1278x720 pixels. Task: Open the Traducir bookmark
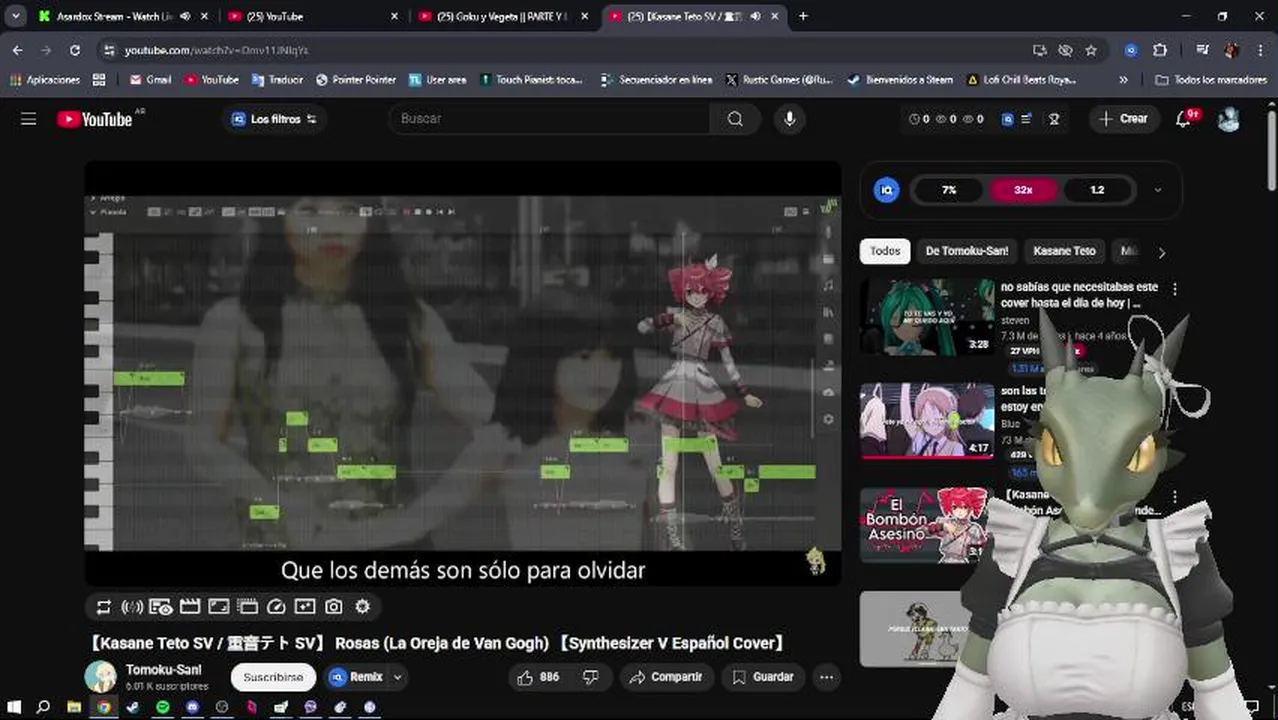tap(277, 80)
